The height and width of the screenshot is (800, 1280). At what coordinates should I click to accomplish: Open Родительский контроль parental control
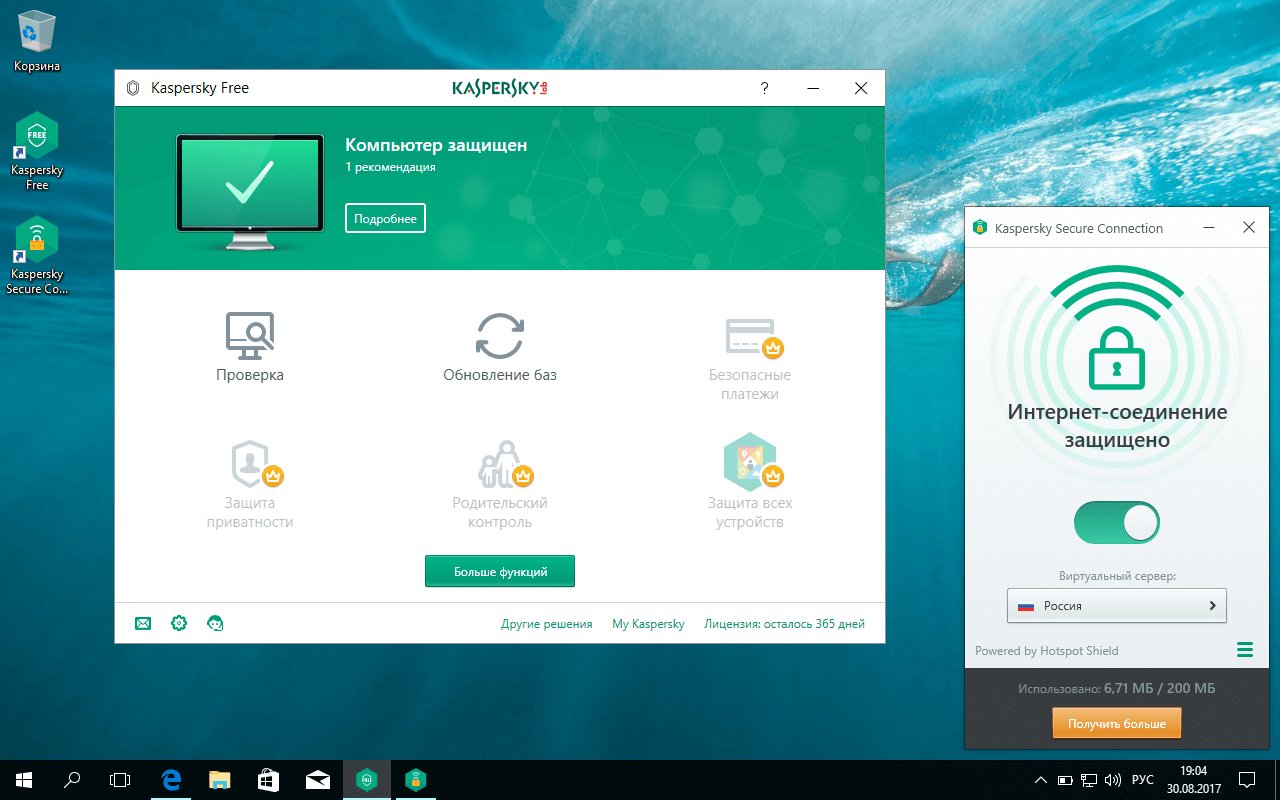coord(500,485)
